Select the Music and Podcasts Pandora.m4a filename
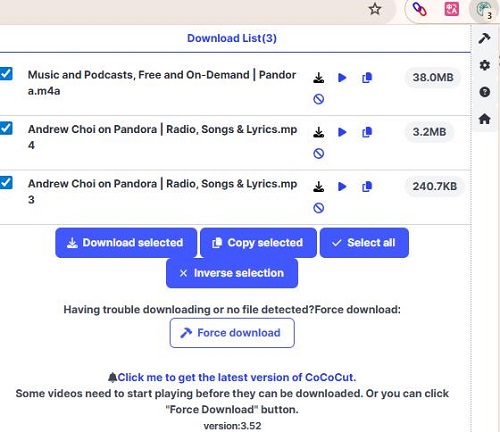The image size is (500, 432). pyautogui.click(x=162, y=83)
